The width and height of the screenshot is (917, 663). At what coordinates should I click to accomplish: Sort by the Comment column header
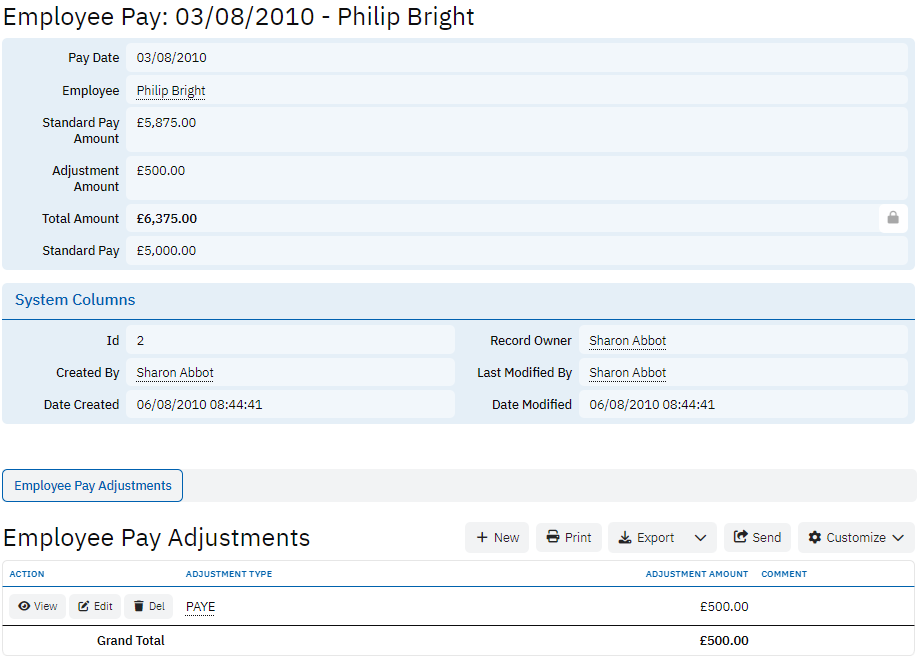[784, 574]
